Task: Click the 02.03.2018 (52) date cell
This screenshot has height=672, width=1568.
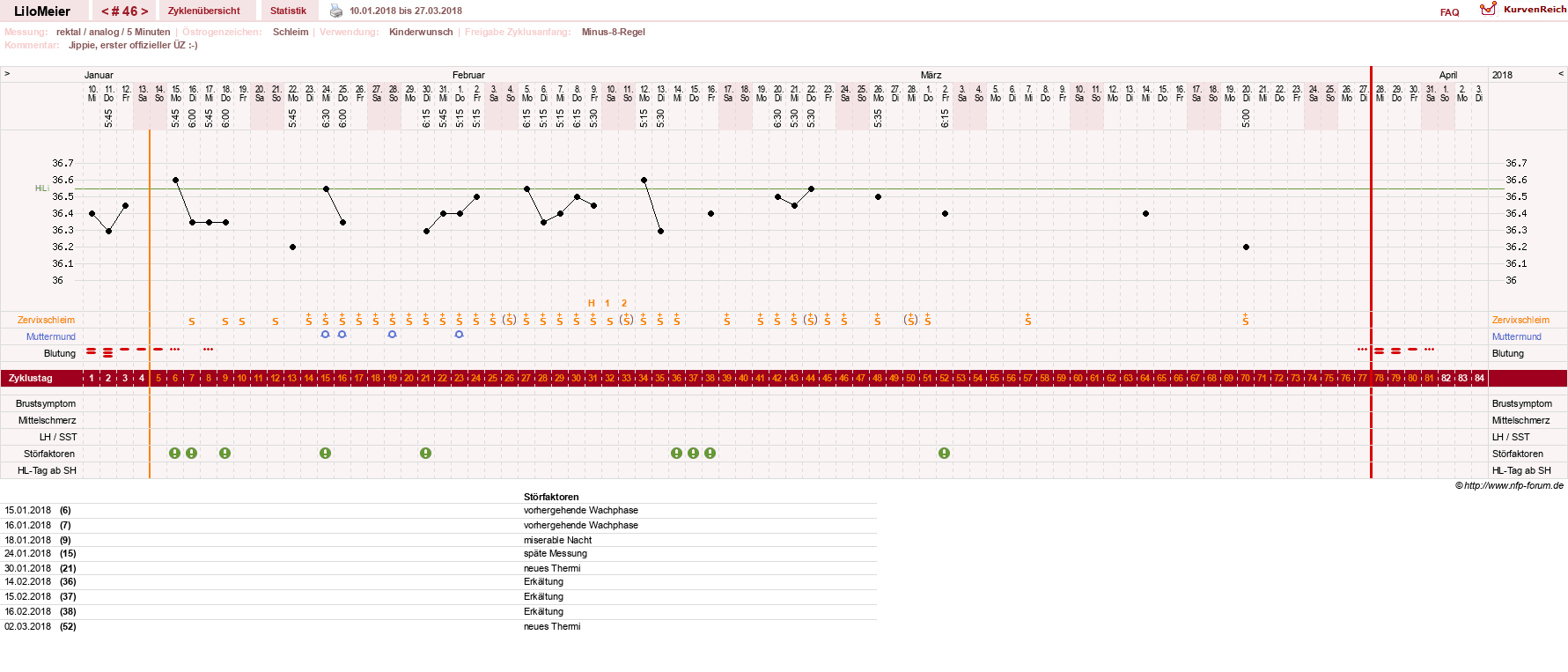Action: tap(40, 626)
